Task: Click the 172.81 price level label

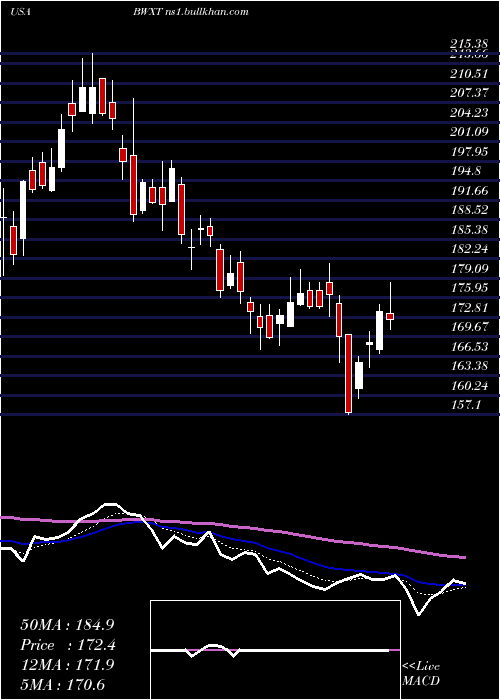Action: pos(469,308)
